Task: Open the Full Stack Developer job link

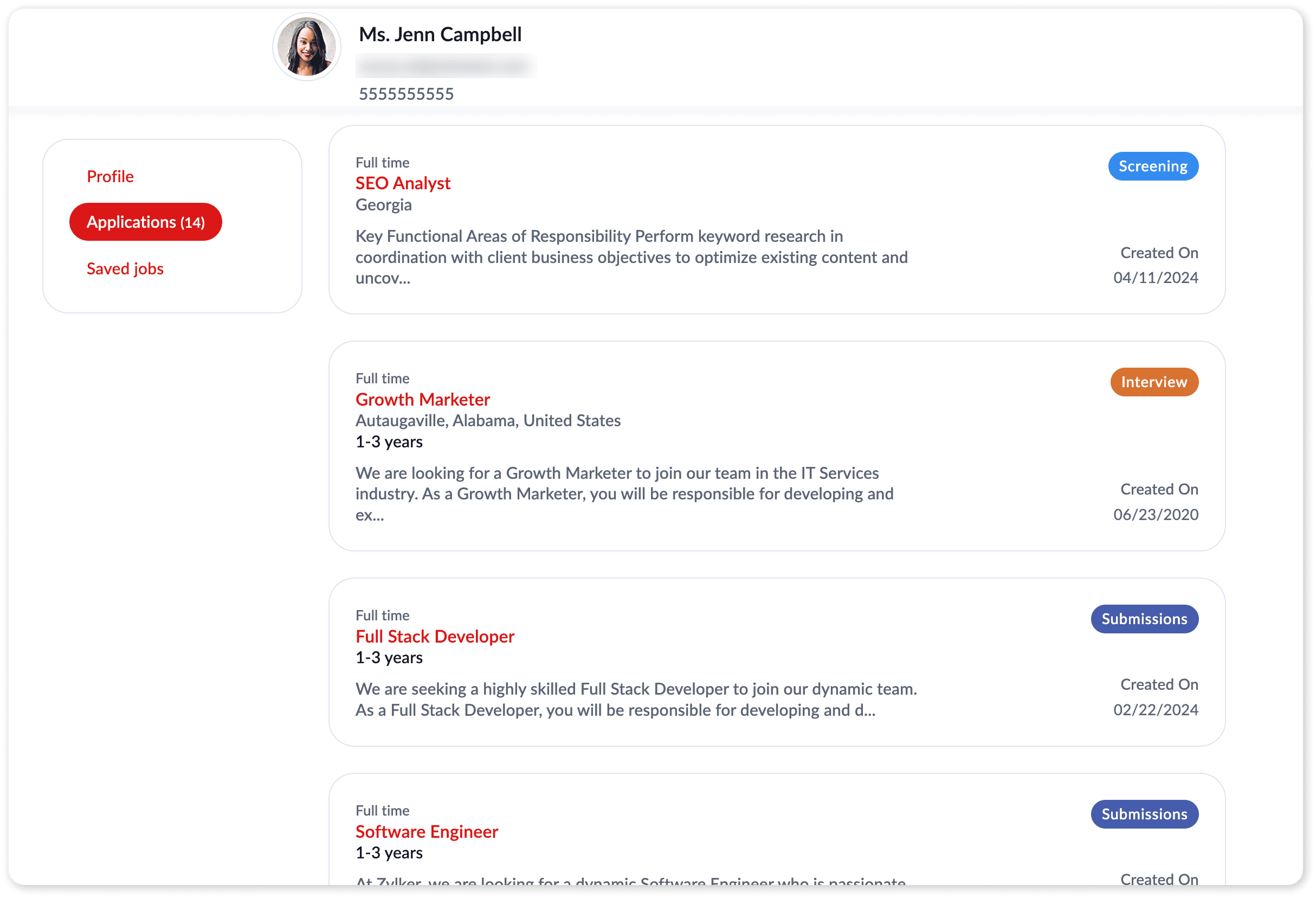Action: [434, 636]
